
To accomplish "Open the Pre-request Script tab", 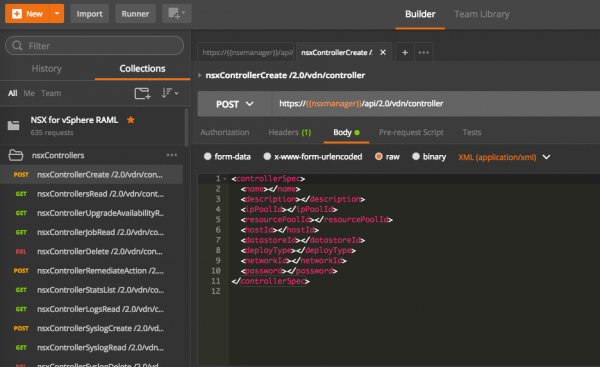I will [411, 132].
